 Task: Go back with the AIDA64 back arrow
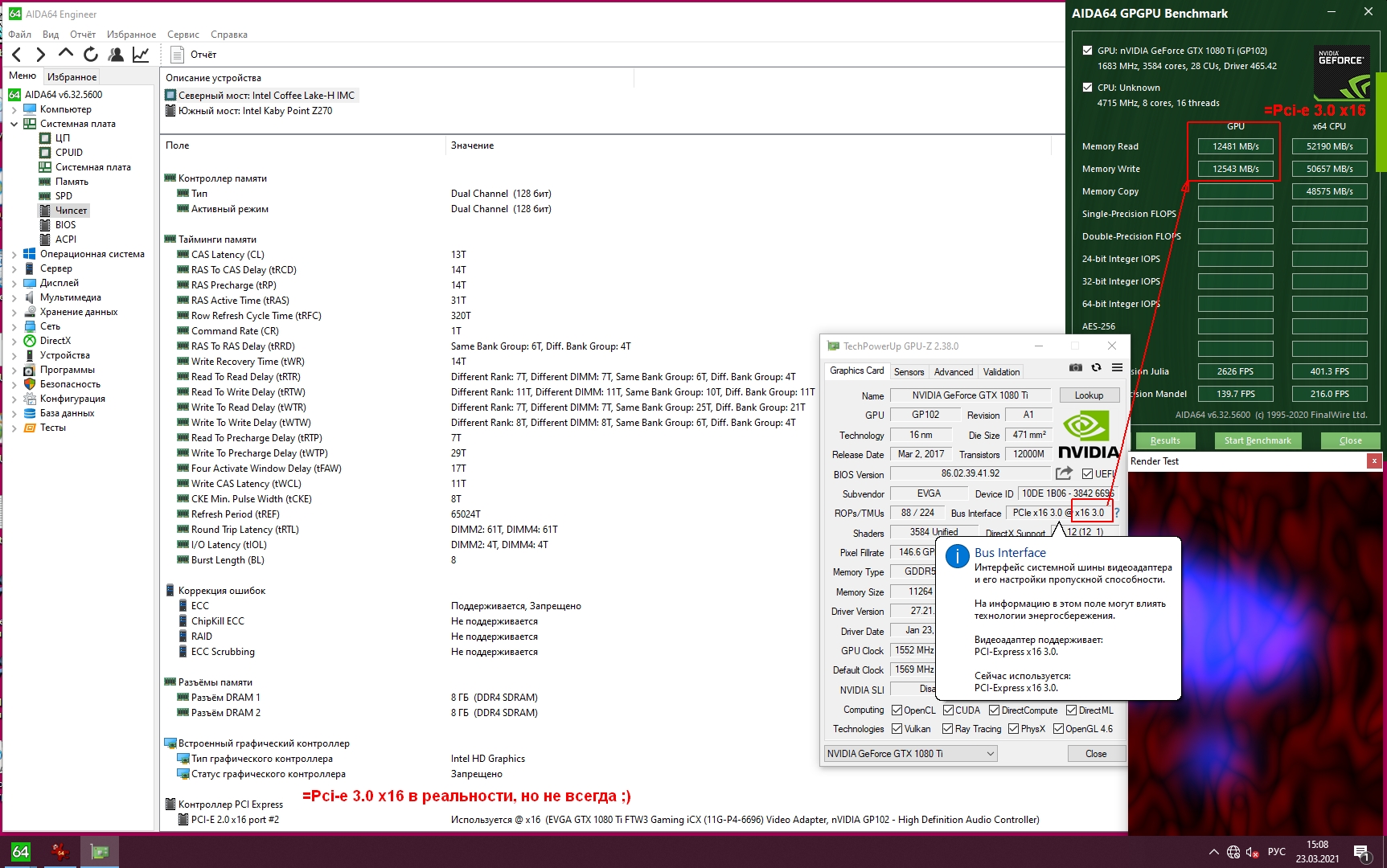coord(17,55)
